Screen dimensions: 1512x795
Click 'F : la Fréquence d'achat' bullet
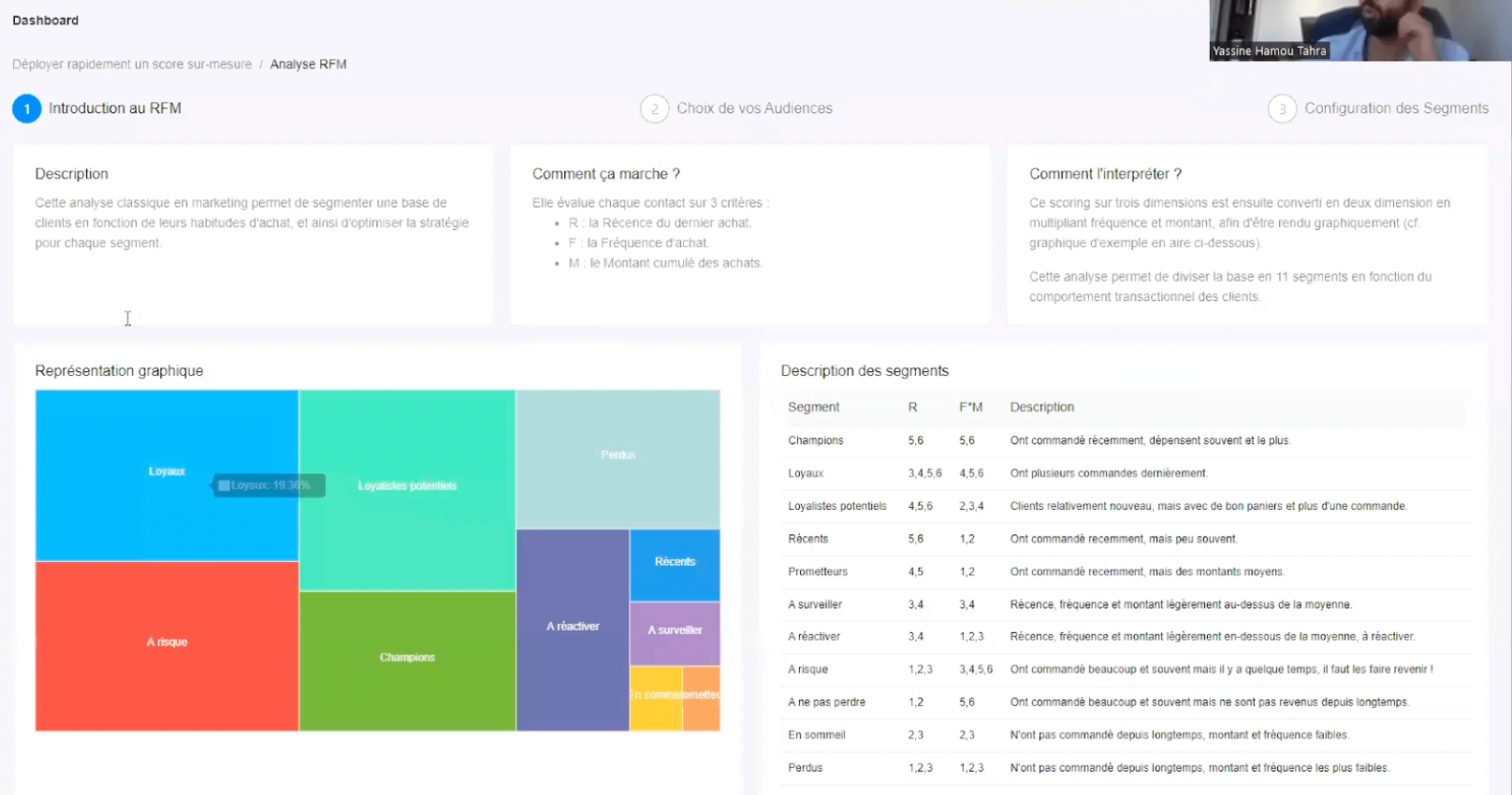(x=639, y=243)
